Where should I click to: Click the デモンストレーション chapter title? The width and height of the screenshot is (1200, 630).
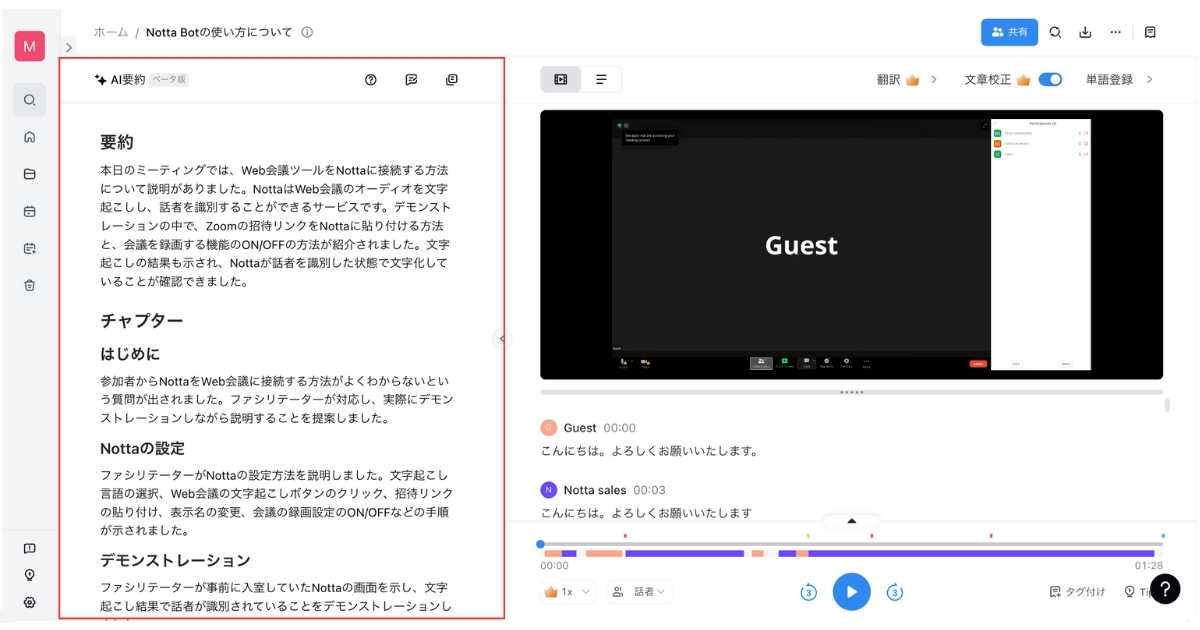(x=175, y=560)
